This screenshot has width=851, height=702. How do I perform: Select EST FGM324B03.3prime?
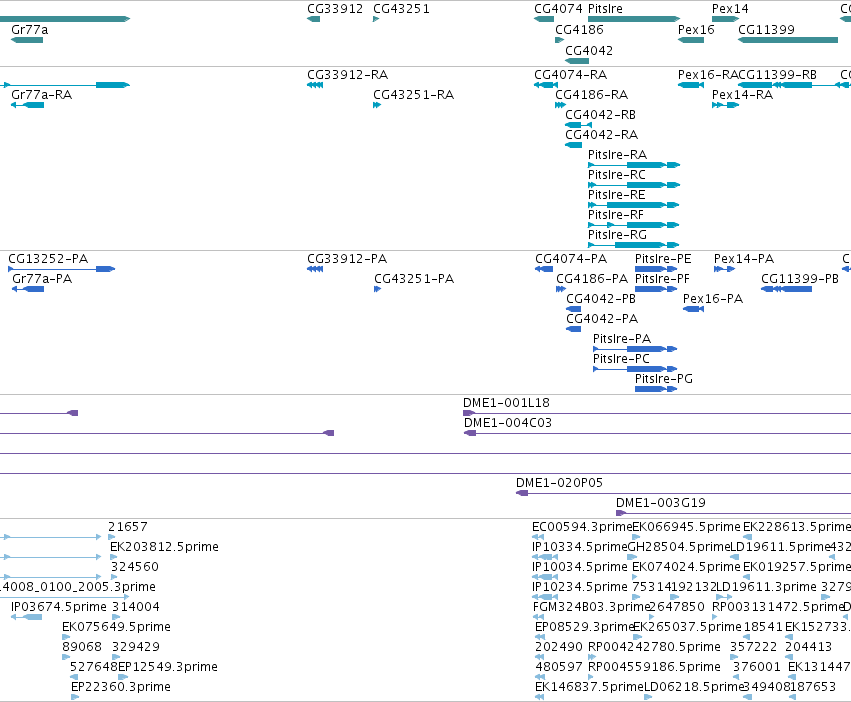(x=538, y=617)
